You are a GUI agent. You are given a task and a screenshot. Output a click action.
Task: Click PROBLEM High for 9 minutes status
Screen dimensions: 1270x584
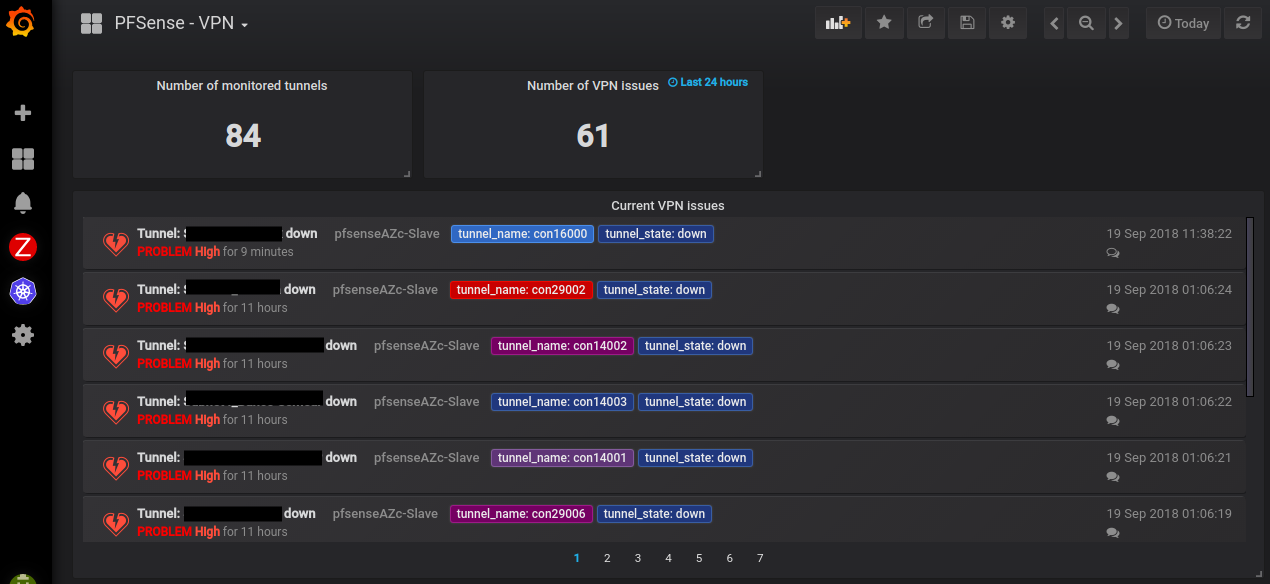215,252
